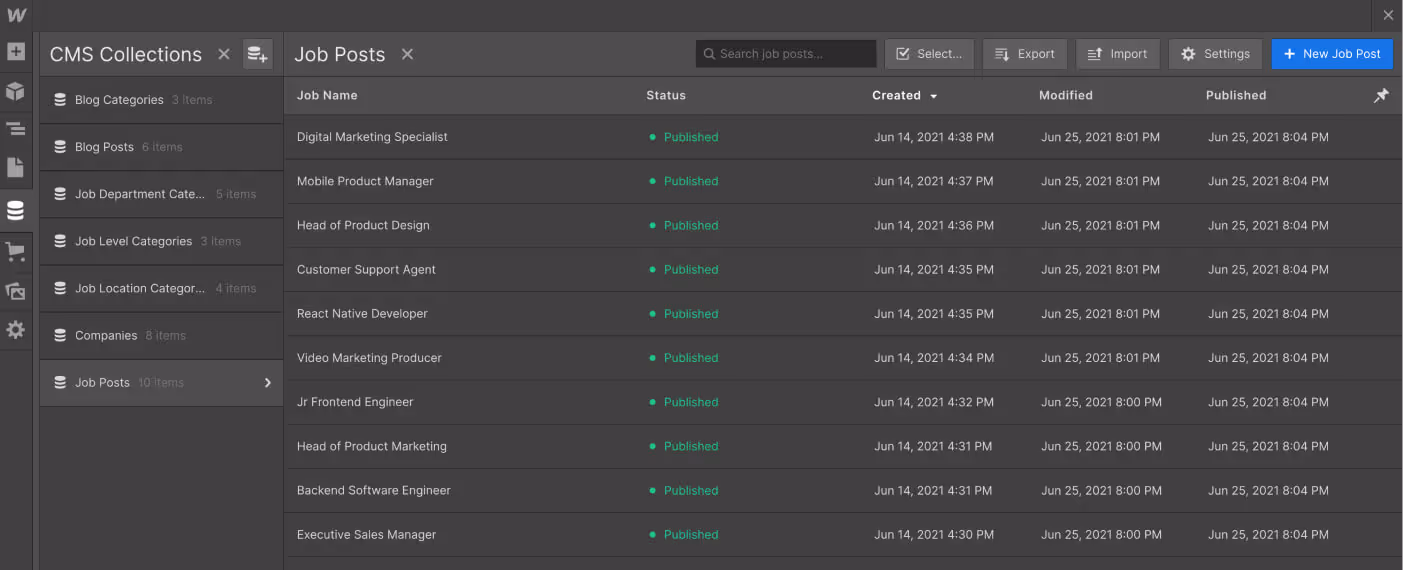This screenshot has height=570, width=1403.
Task: Click created date Jun 14, 2021 4:38 PM
Action: [x=934, y=137]
